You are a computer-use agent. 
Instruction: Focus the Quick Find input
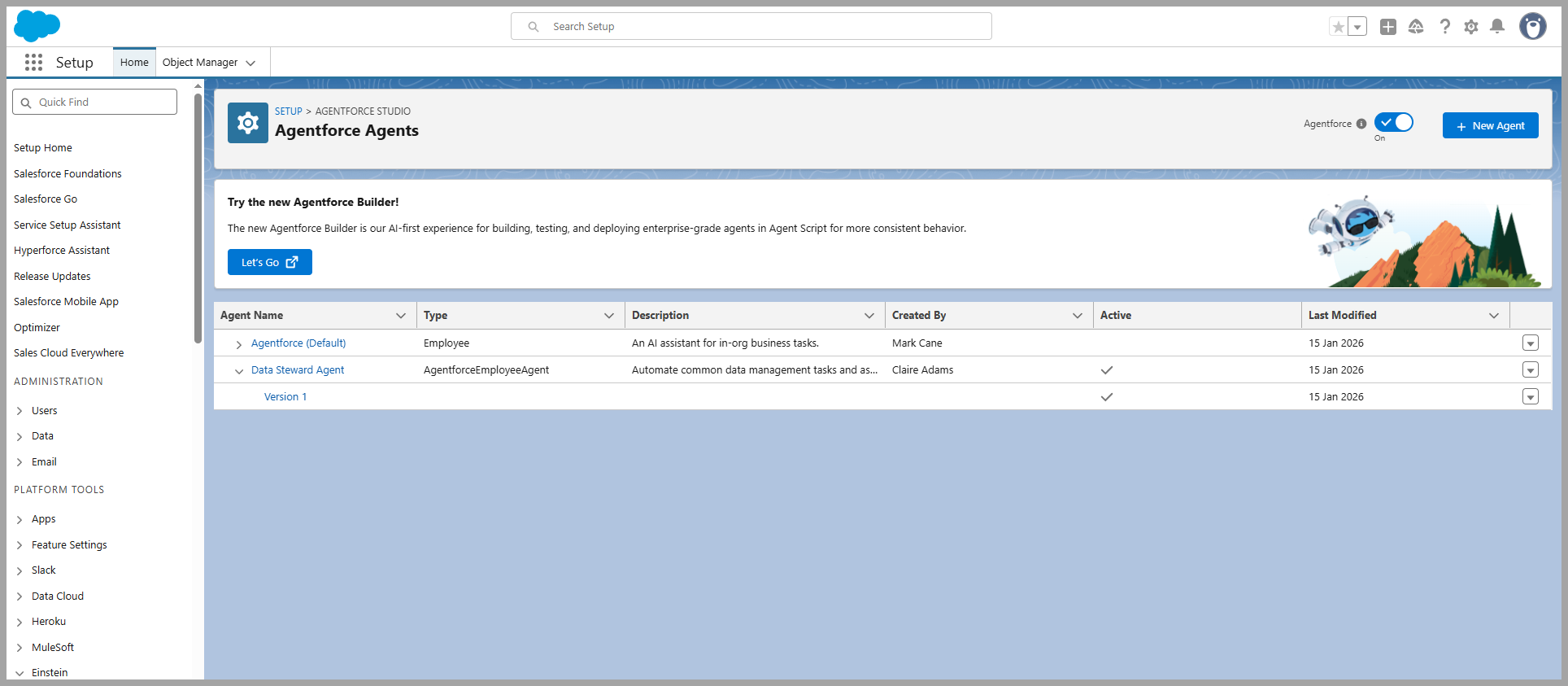[x=95, y=102]
